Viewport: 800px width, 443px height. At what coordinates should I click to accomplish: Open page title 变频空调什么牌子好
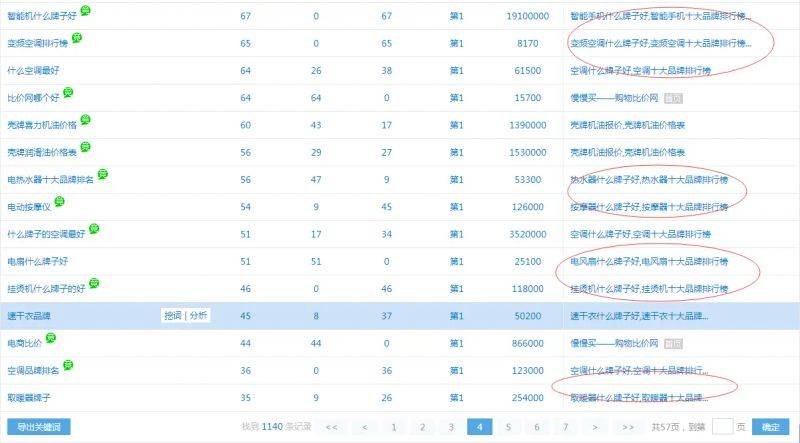(661, 43)
